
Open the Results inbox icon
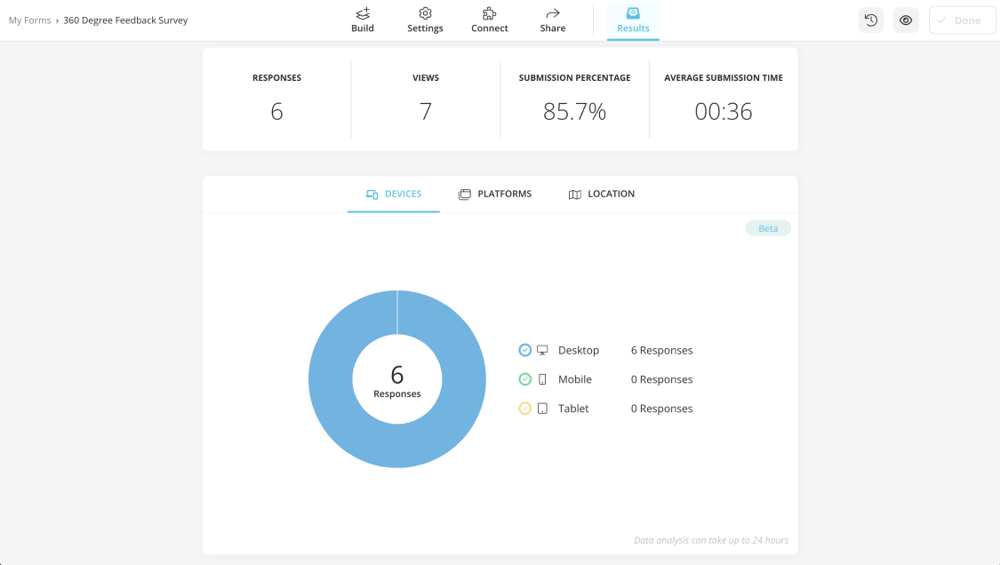point(633,14)
